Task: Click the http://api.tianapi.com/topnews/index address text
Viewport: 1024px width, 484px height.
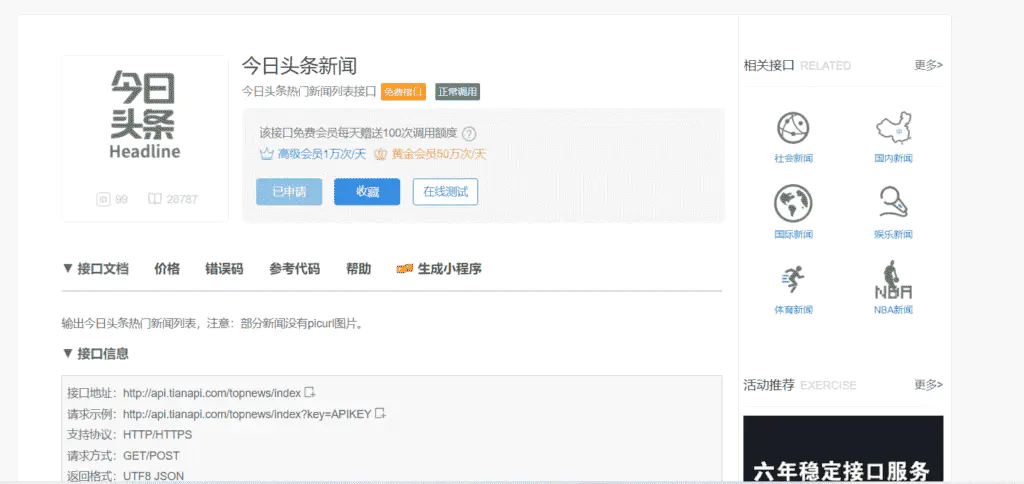Action: (x=212, y=393)
